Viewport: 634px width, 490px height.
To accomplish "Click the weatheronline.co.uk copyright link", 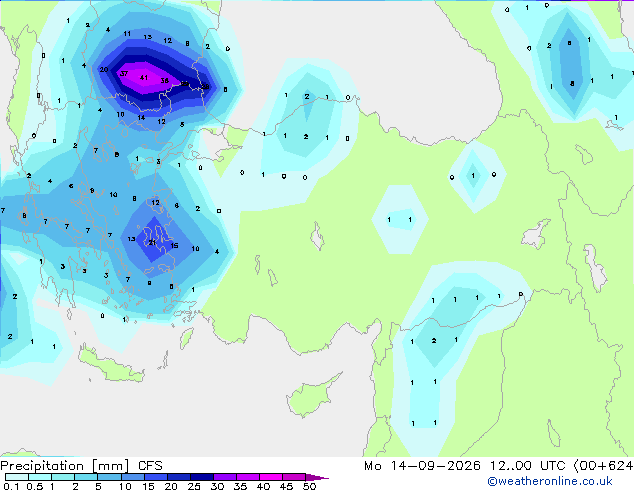I will pyautogui.click(x=550, y=481).
